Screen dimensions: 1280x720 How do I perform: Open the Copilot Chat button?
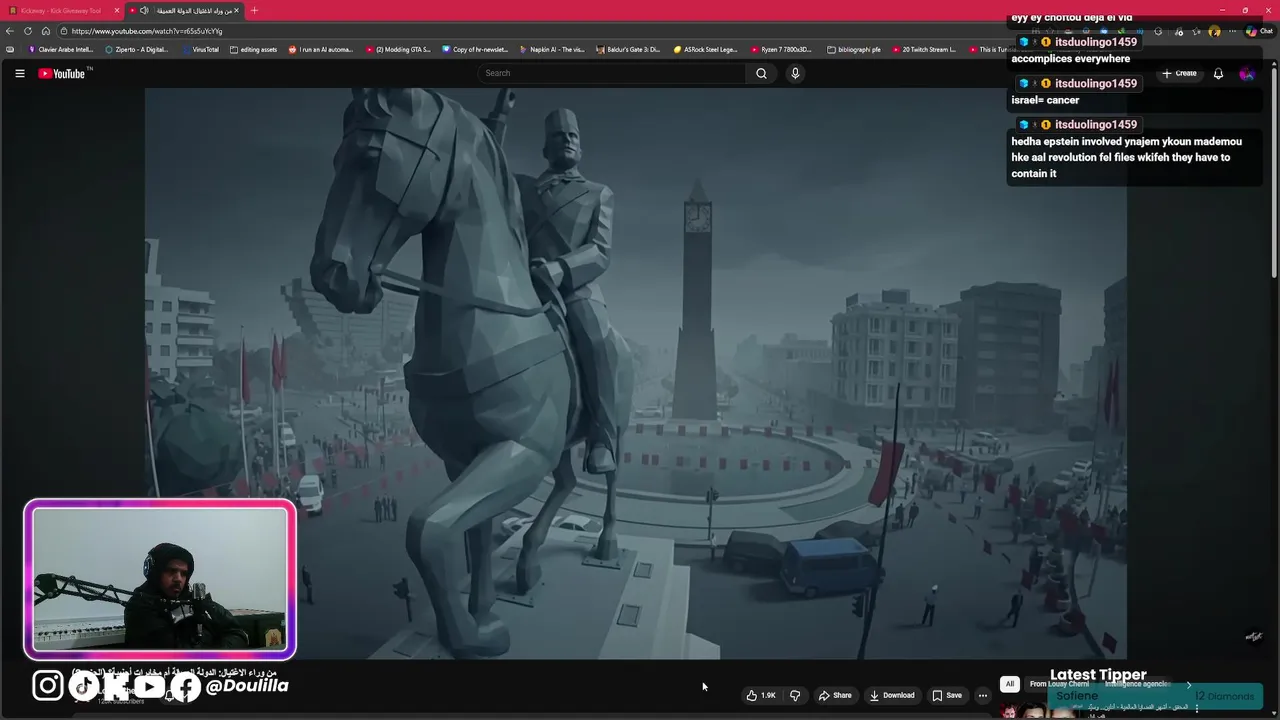click(x=1258, y=31)
